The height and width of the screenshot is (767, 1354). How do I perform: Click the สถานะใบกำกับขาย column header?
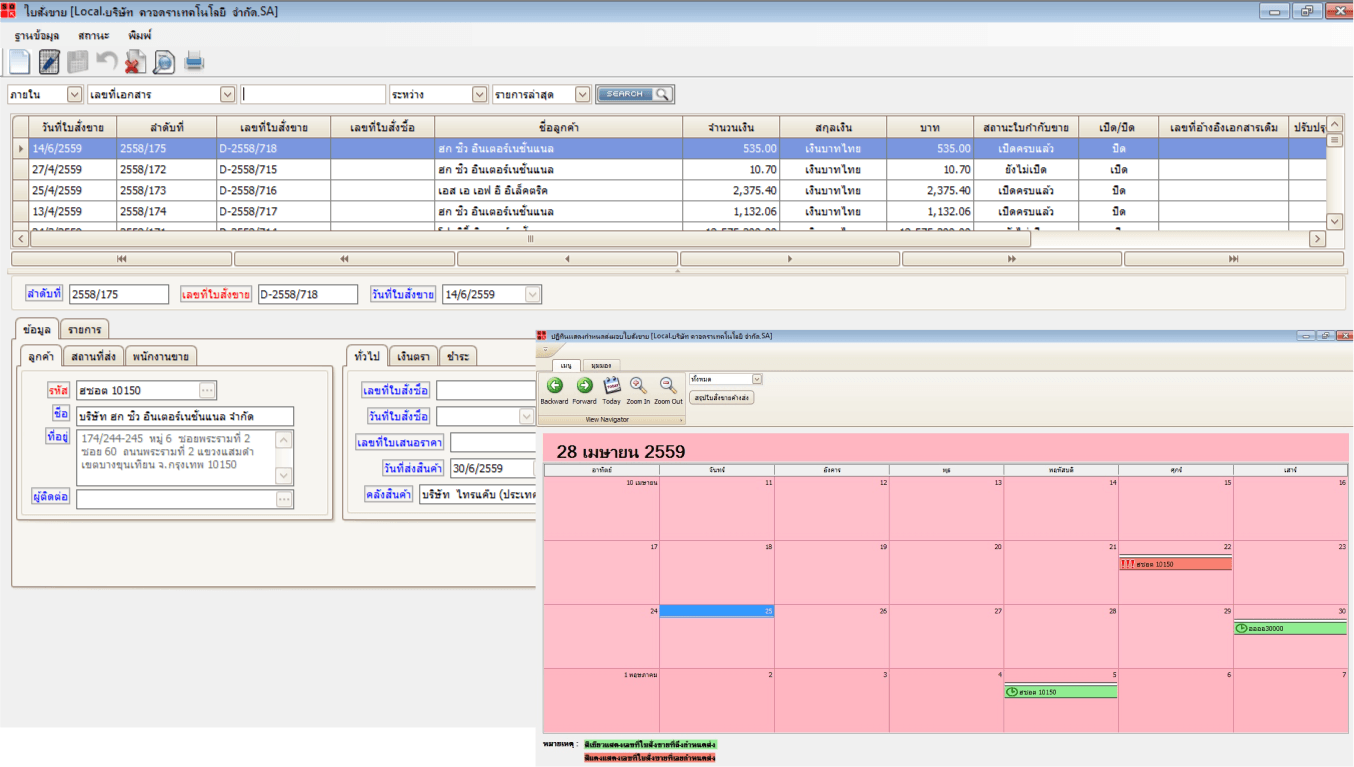click(x=1026, y=127)
